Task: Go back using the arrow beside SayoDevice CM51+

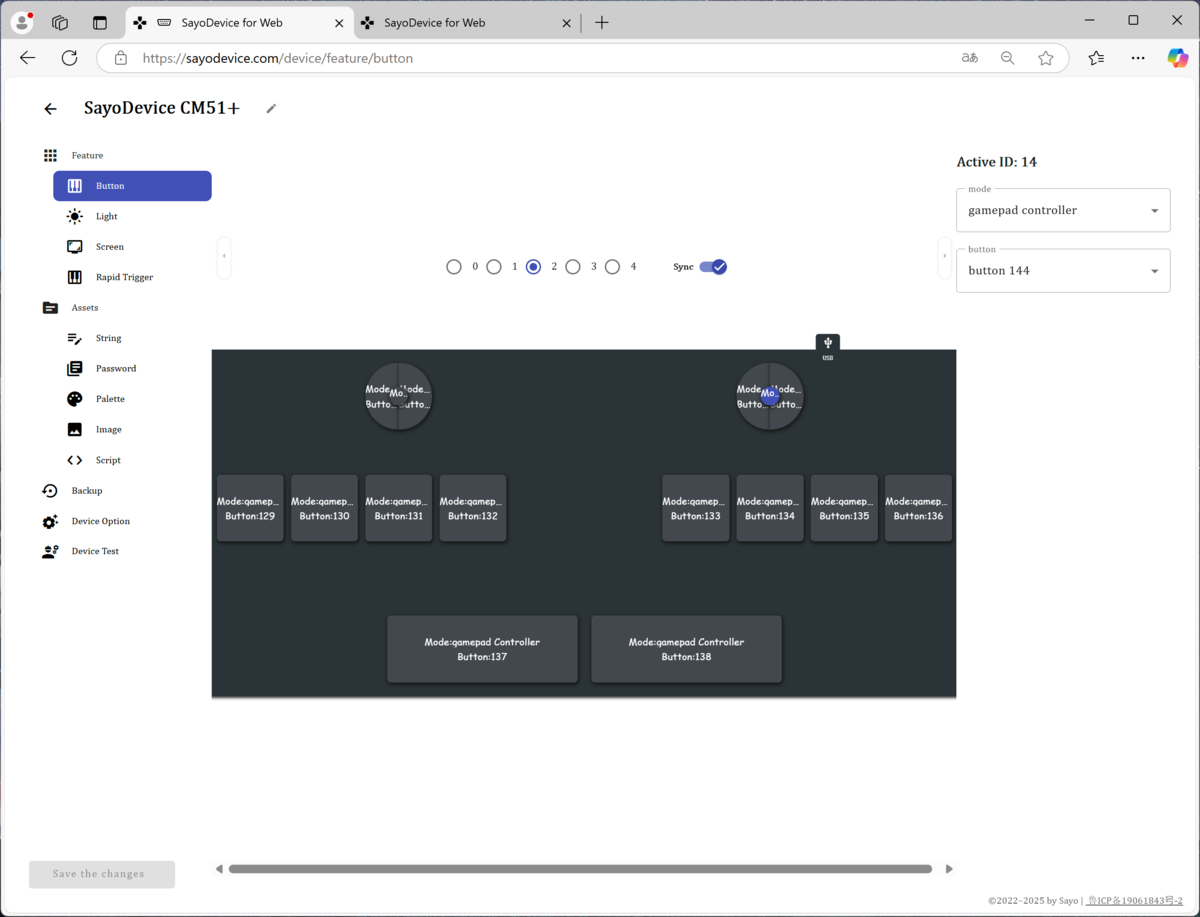Action: click(x=50, y=109)
